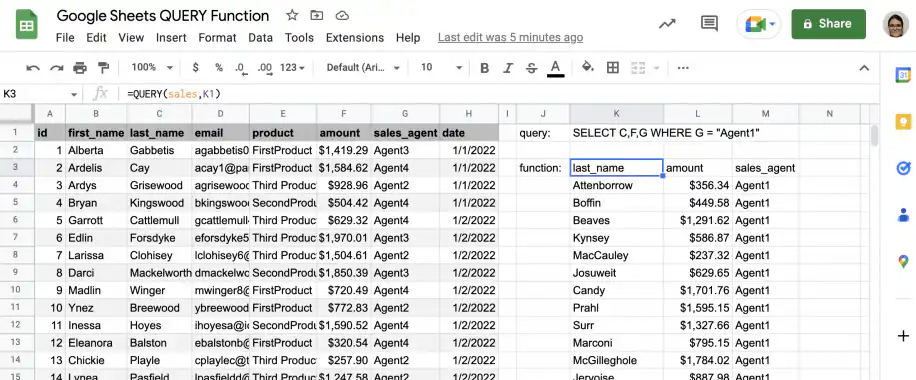Screen dimensions: 916x380
Task: Open the fill color picker
Action: (588, 68)
